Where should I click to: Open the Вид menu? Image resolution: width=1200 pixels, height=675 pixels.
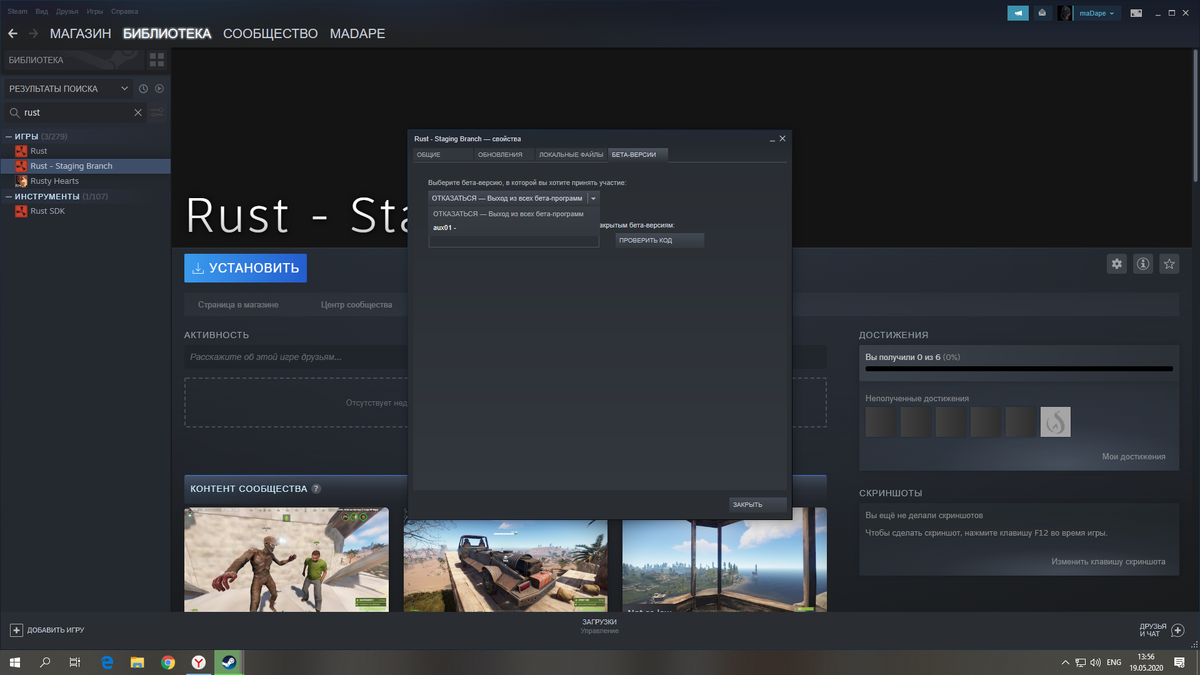41,11
